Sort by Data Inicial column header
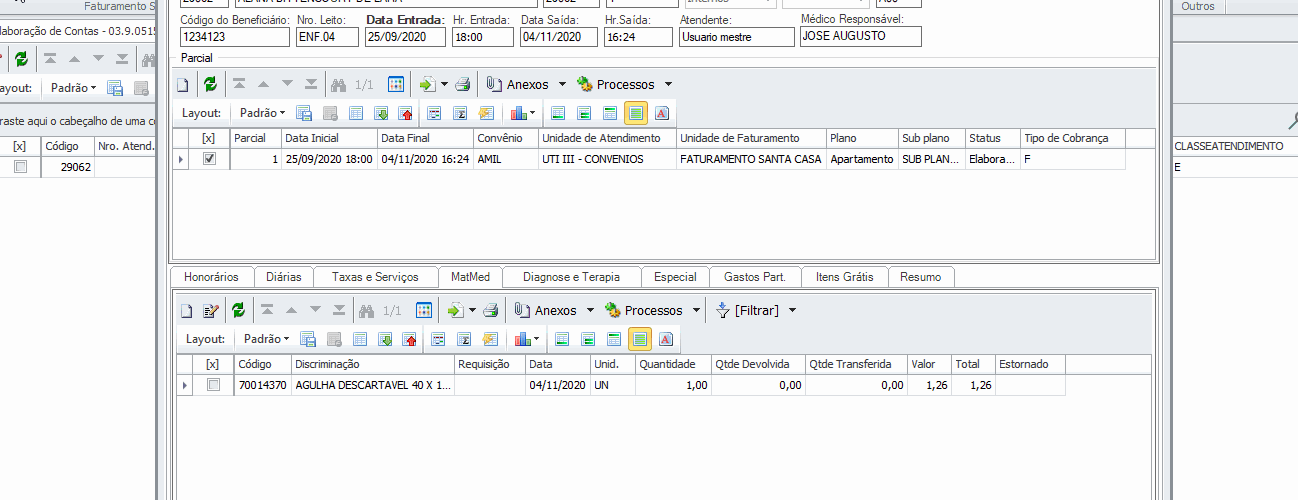This screenshot has width=1298, height=500. 328,138
